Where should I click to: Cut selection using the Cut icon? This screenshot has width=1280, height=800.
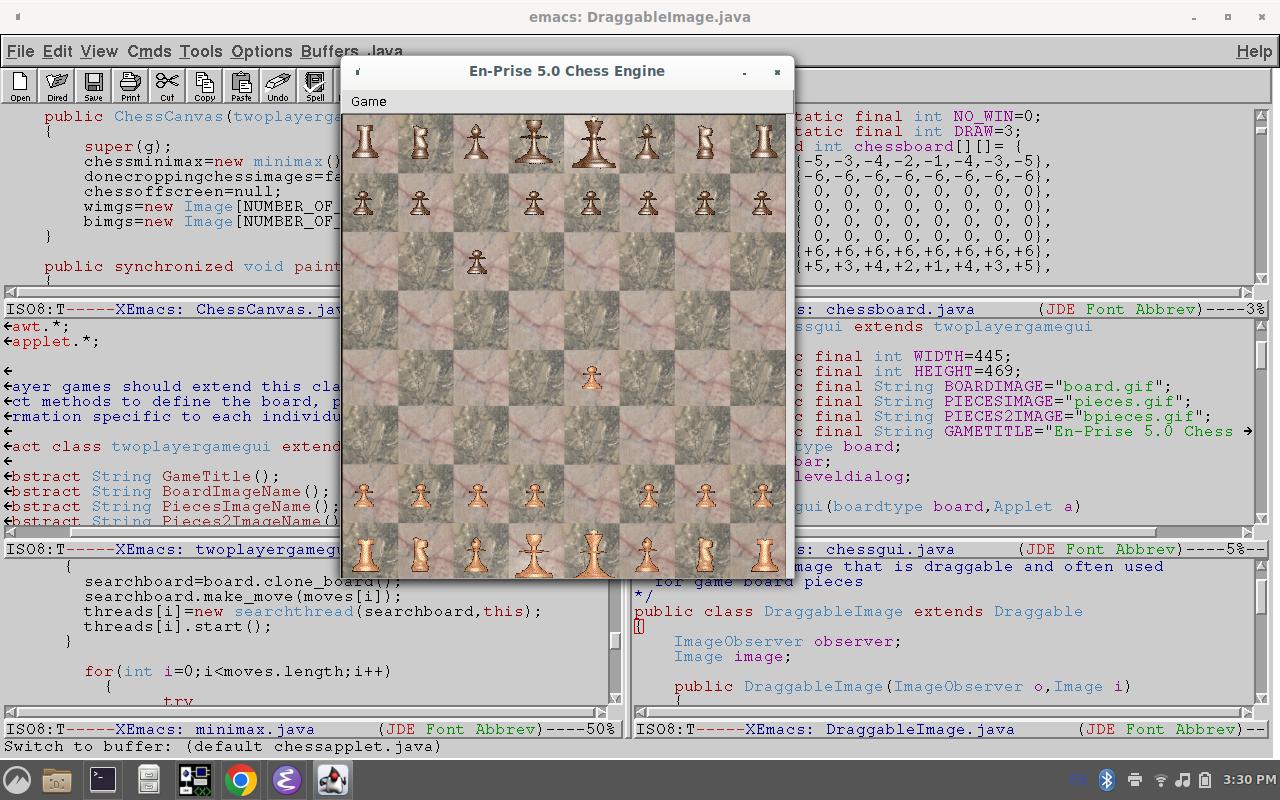coord(167,86)
